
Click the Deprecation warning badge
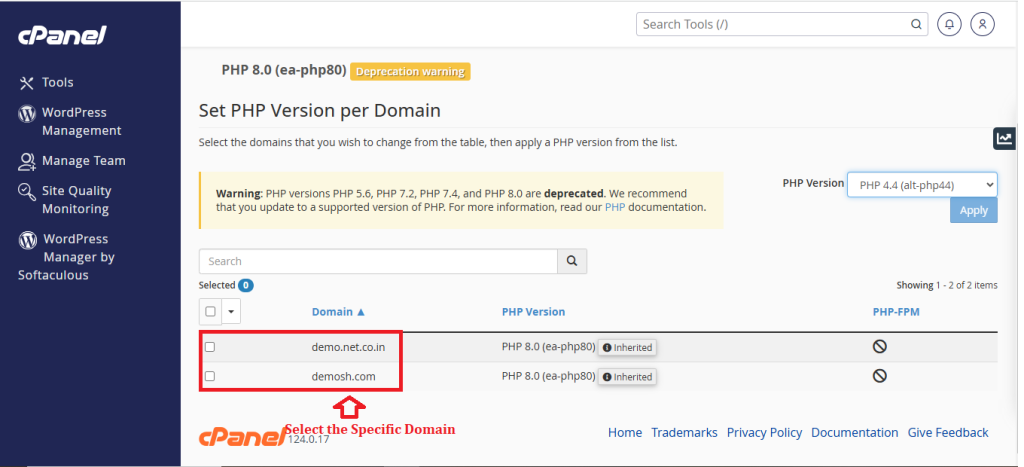point(410,72)
